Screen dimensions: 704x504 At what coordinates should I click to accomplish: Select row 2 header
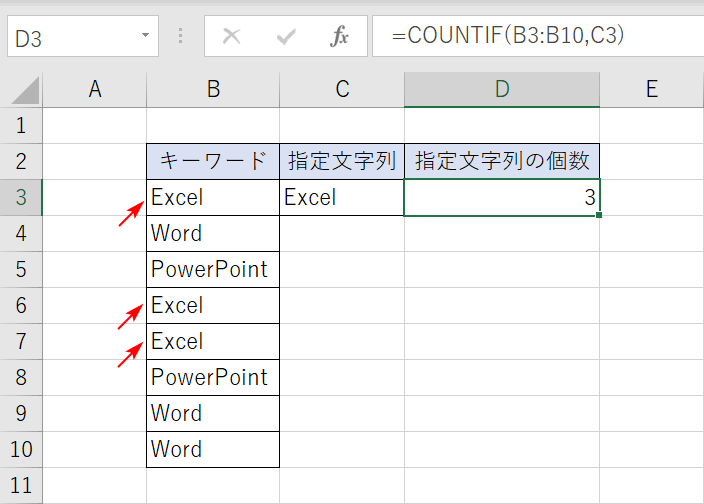pos(21,162)
